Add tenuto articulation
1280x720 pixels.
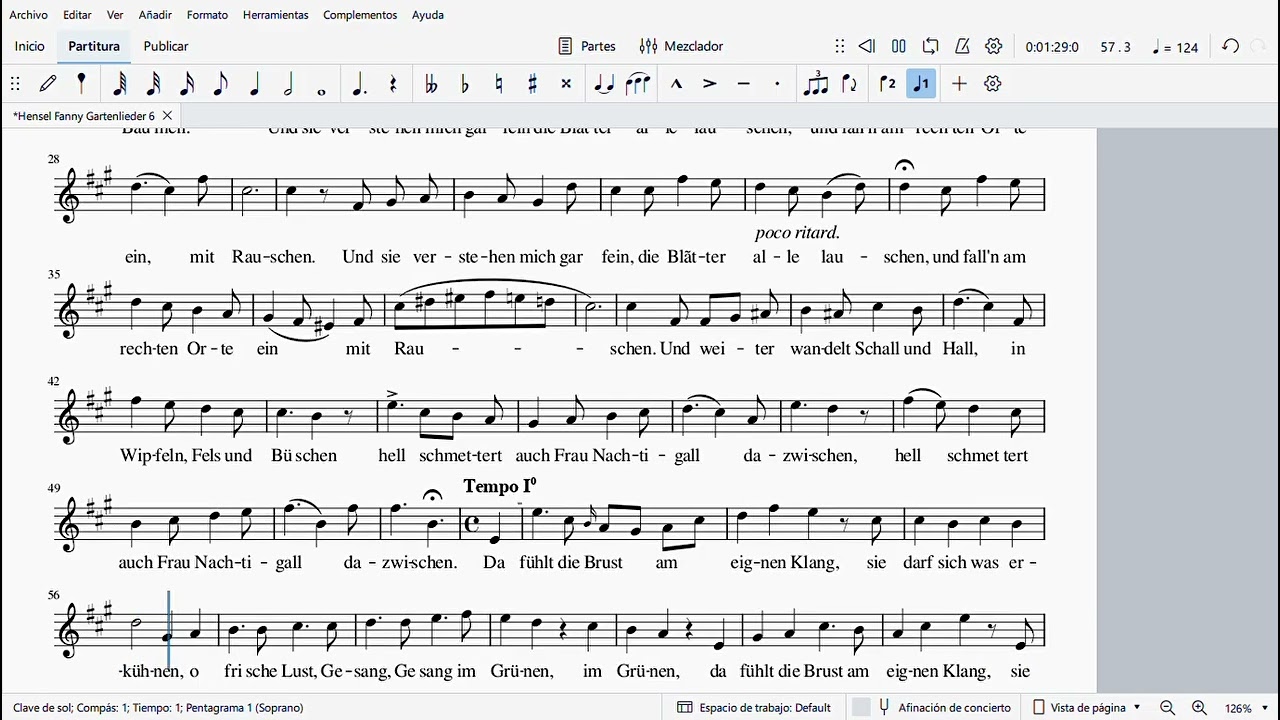(x=743, y=84)
